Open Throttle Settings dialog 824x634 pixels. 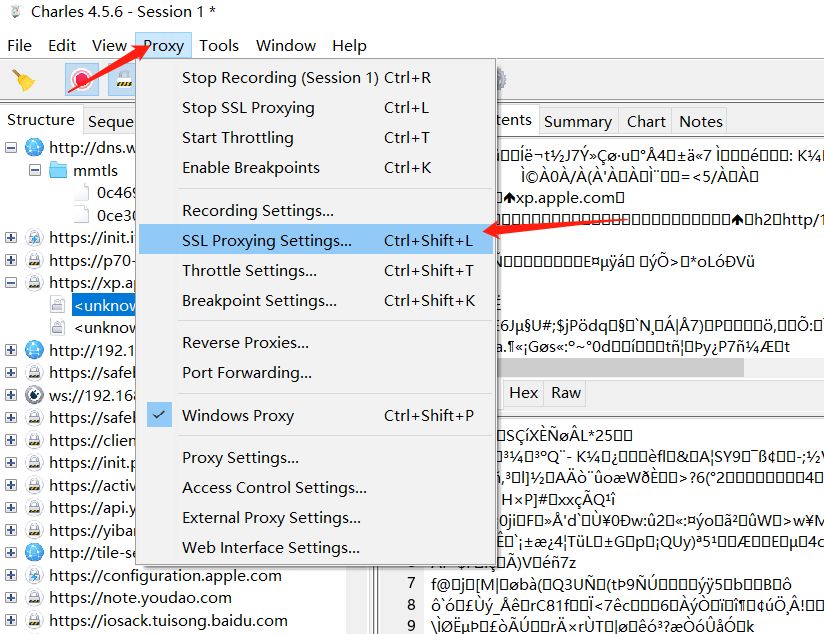click(315, 271)
